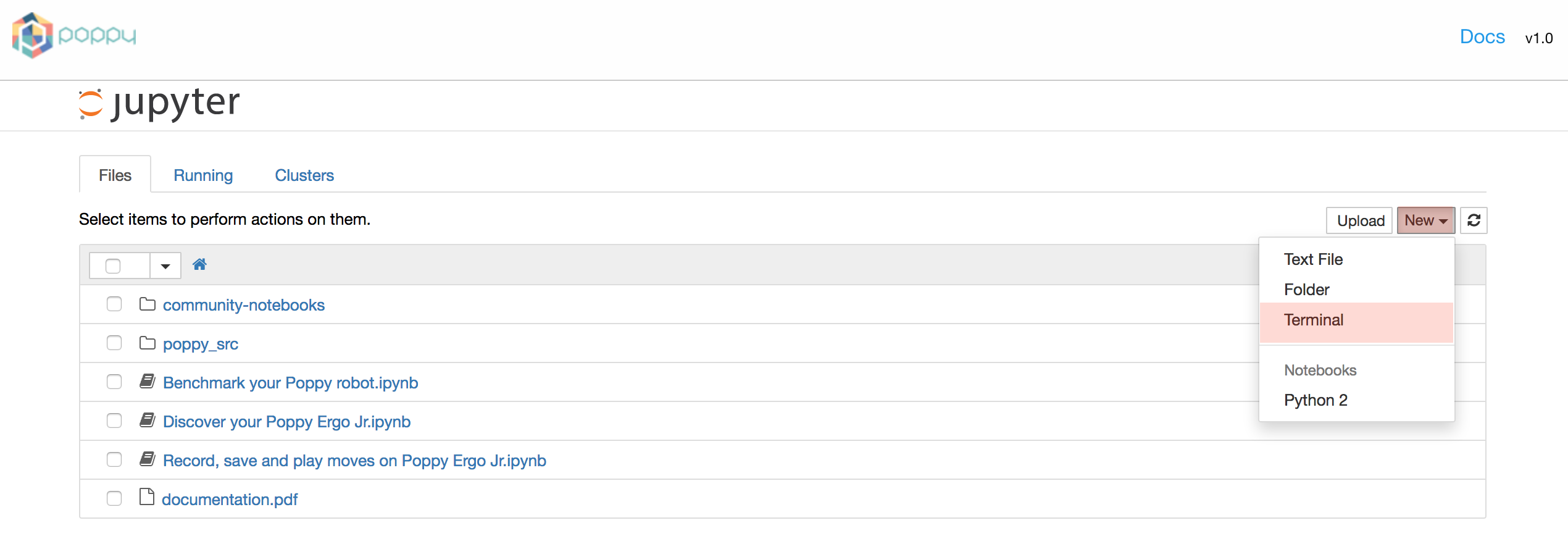Click the documentation.pdf file icon
The width and height of the screenshot is (1568, 557).
point(147,496)
